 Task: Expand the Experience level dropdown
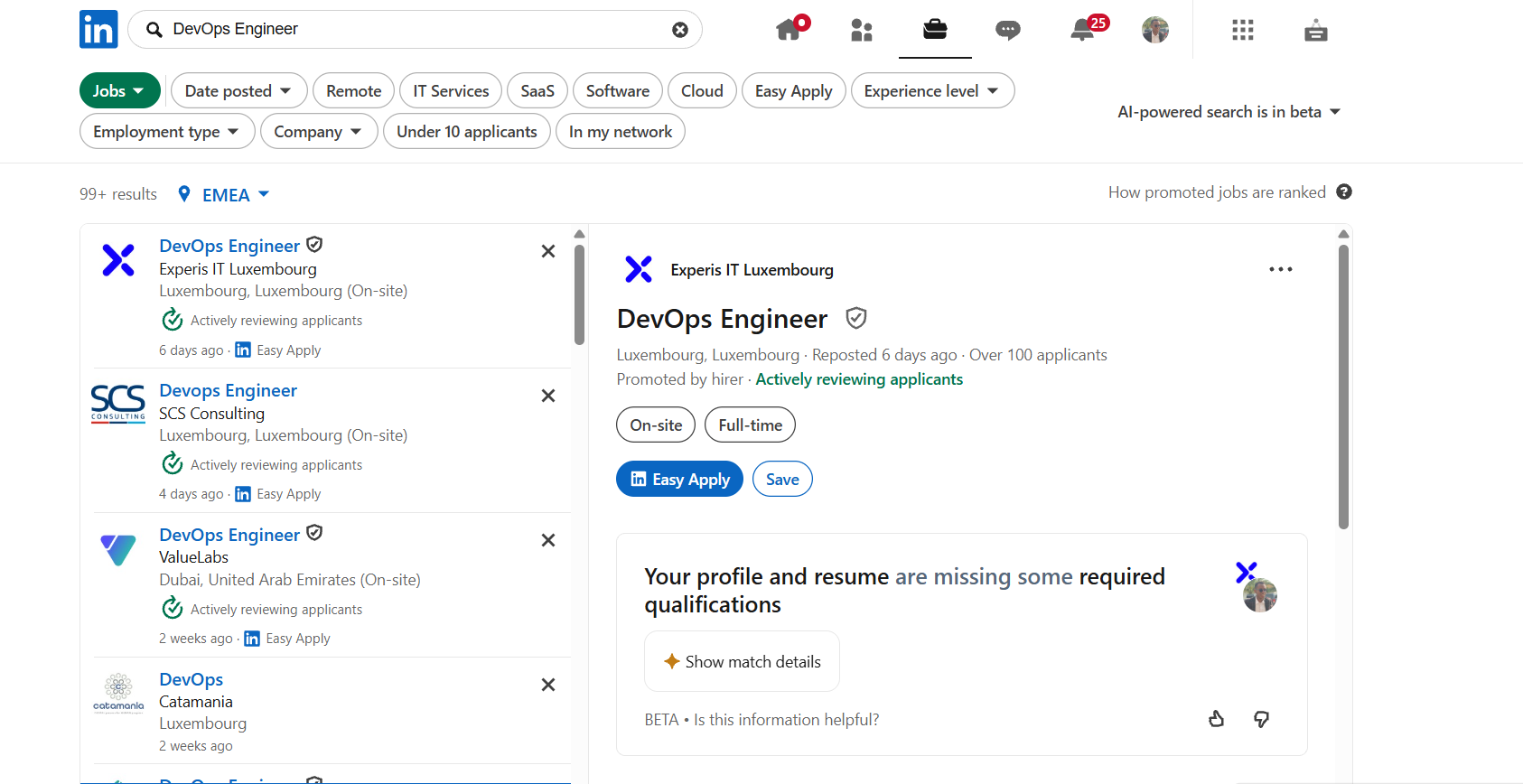point(933,90)
